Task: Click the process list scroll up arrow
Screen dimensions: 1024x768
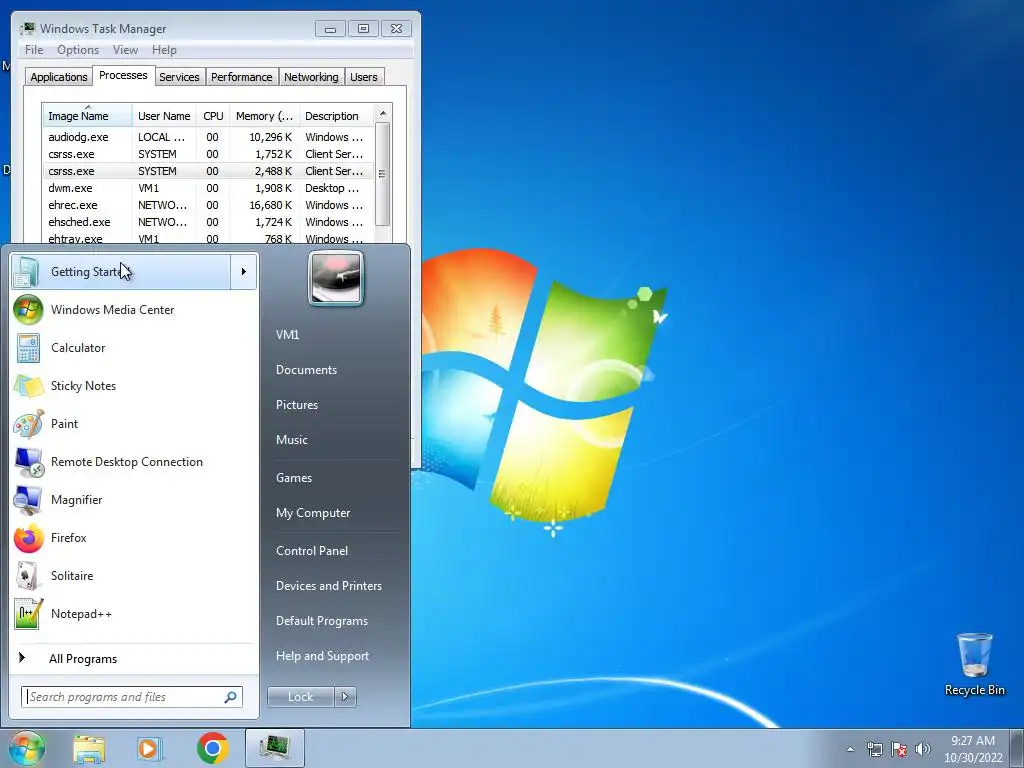Action: click(383, 113)
